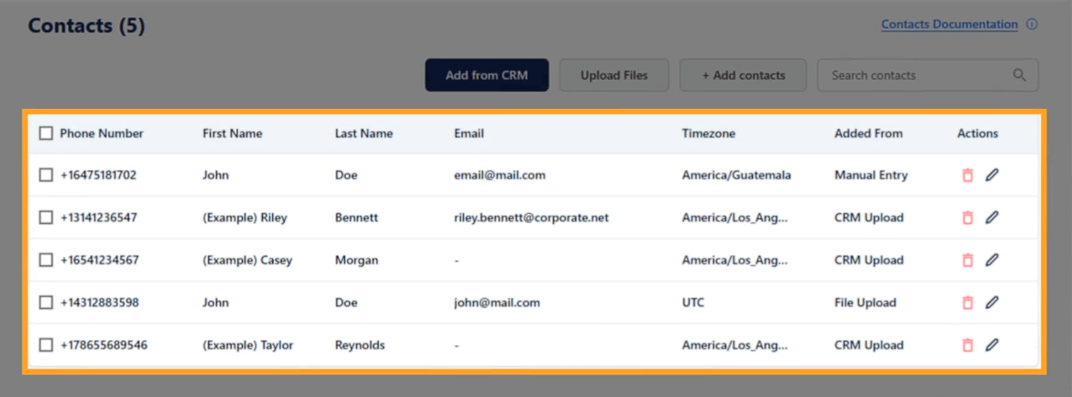Edit the +14312883598 contact with pencil icon
The width and height of the screenshot is (1072, 397).
(x=991, y=303)
